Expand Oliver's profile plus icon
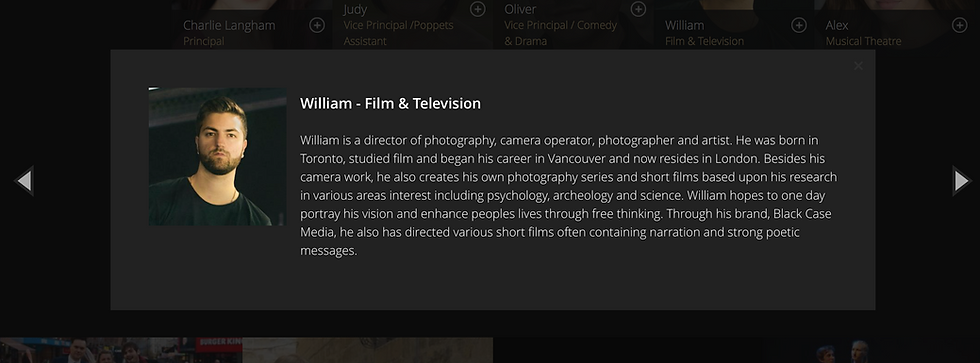The width and height of the screenshot is (980, 363). [638, 9]
